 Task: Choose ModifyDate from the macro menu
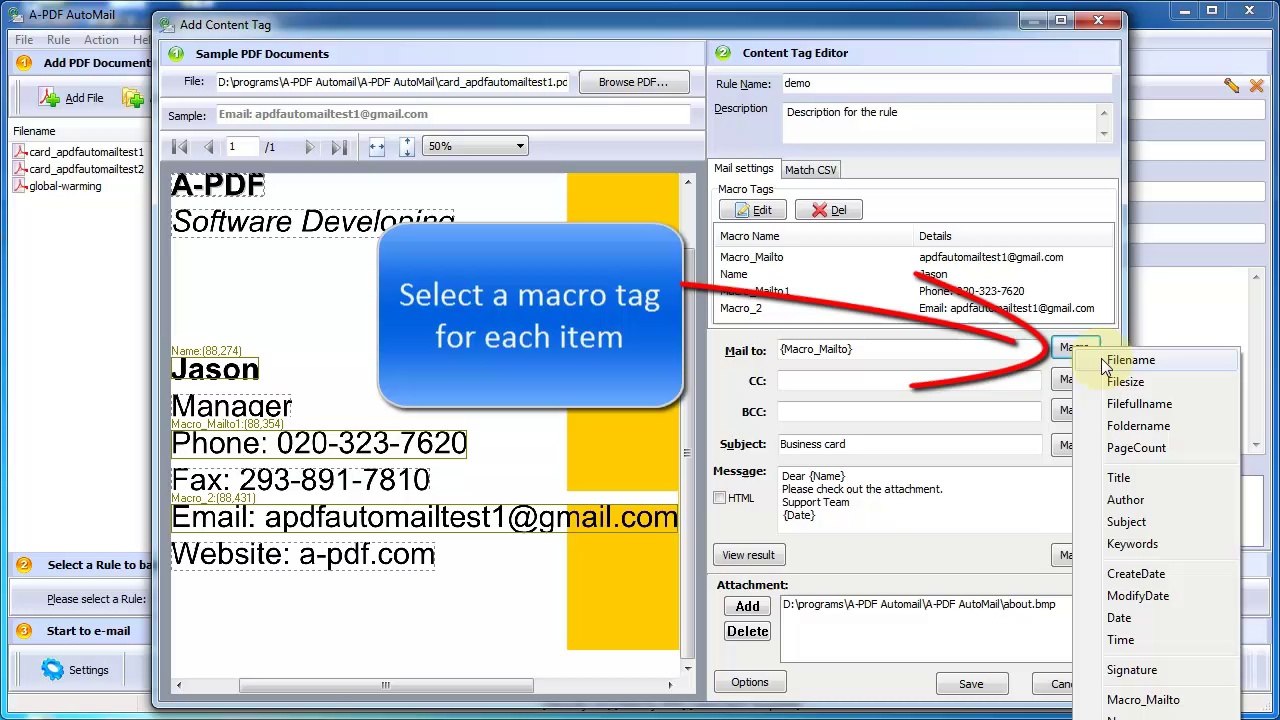pyautogui.click(x=1156, y=596)
